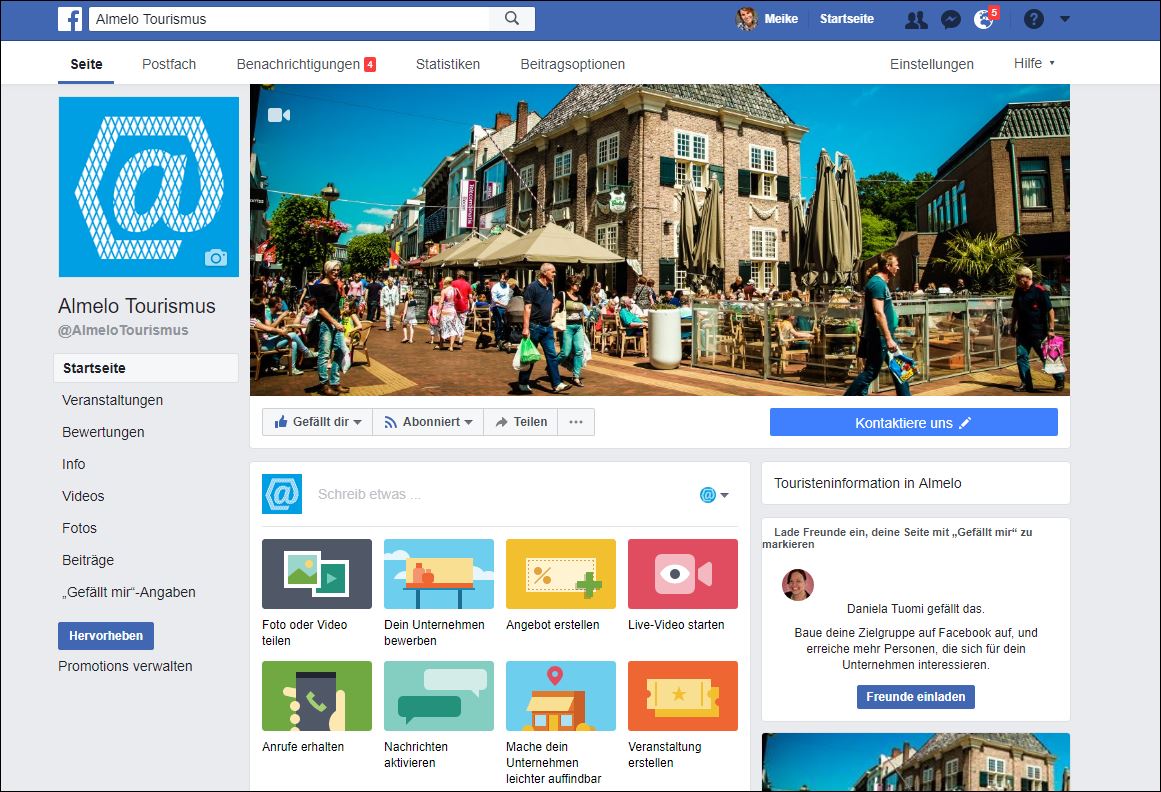The width and height of the screenshot is (1161, 792).
Task: Click camera icon on the profile picture
Action: click(x=215, y=258)
